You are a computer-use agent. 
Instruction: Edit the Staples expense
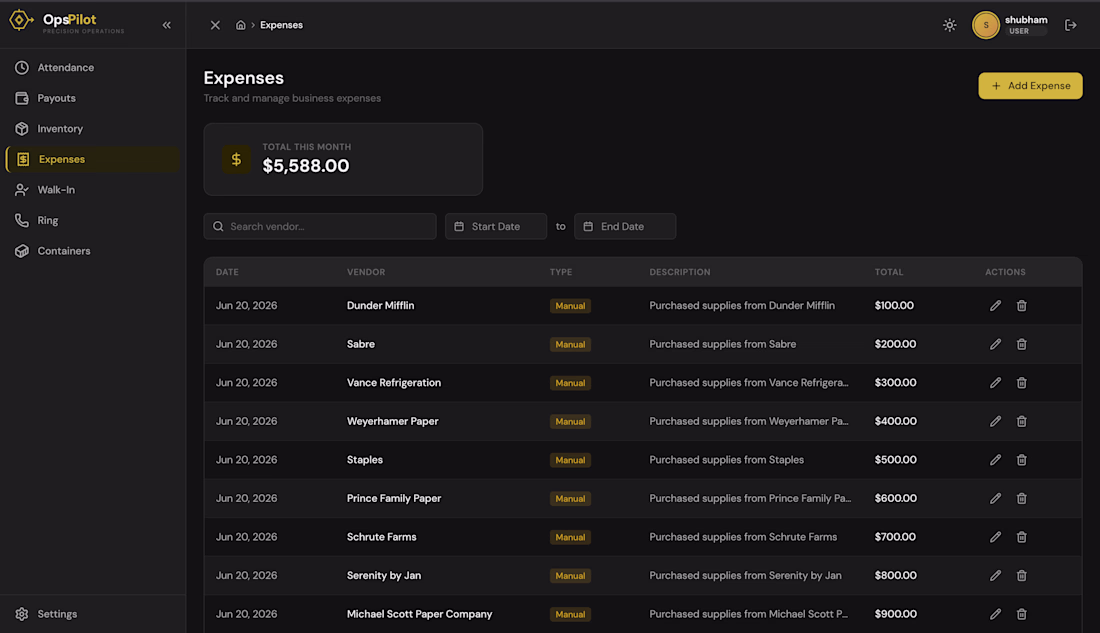995,460
